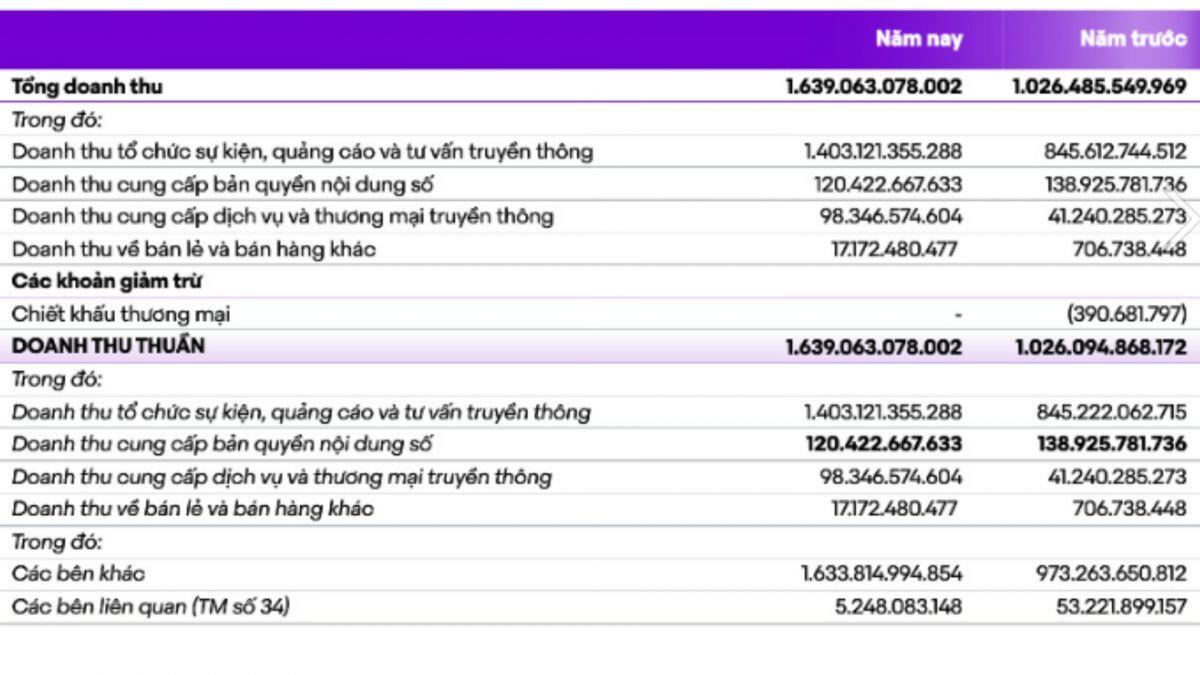Click value 845.222.062.715
This screenshot has width=1200, height=675.
[x=1111, y=412]
